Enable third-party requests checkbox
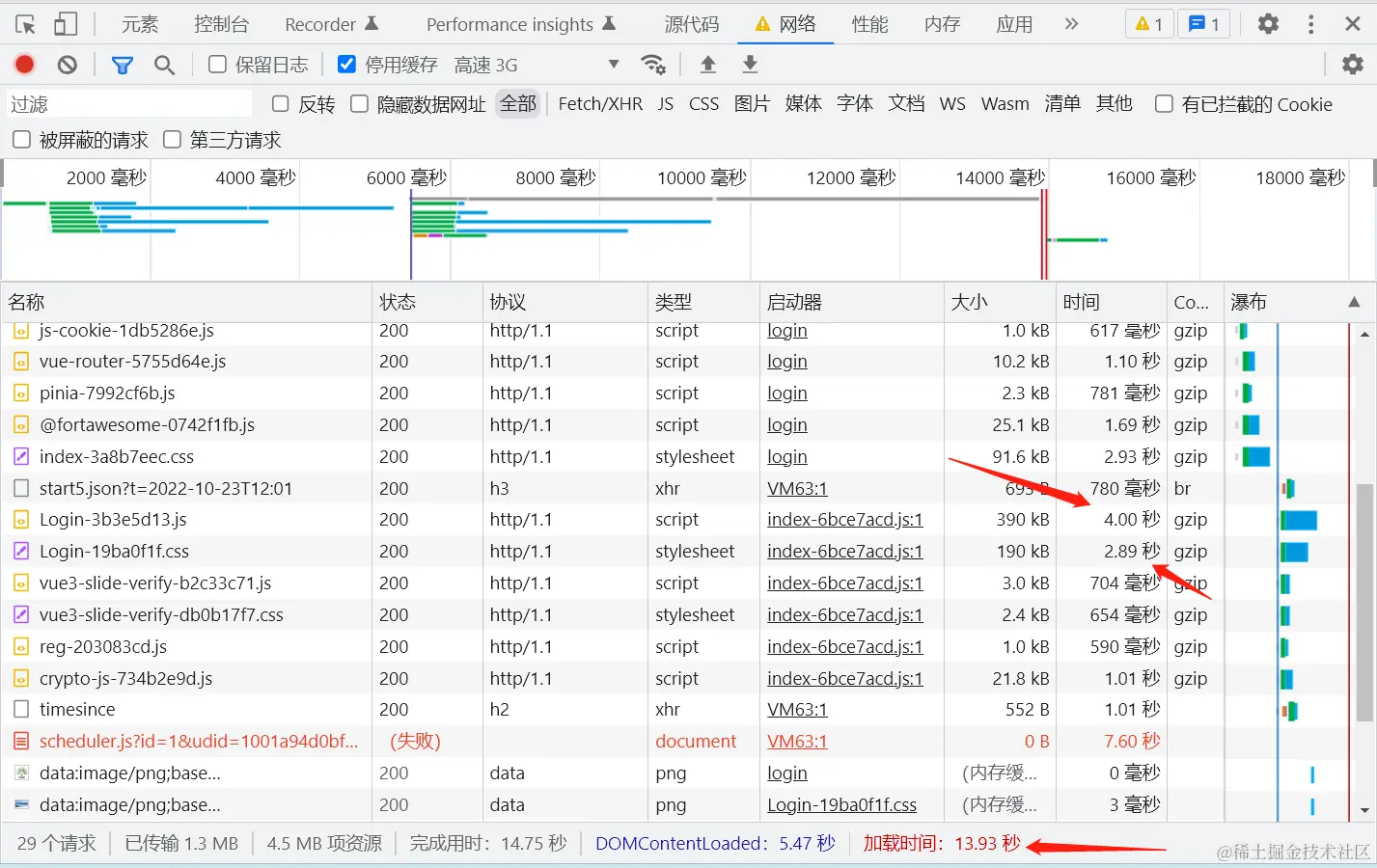 [x=172, y=140]
